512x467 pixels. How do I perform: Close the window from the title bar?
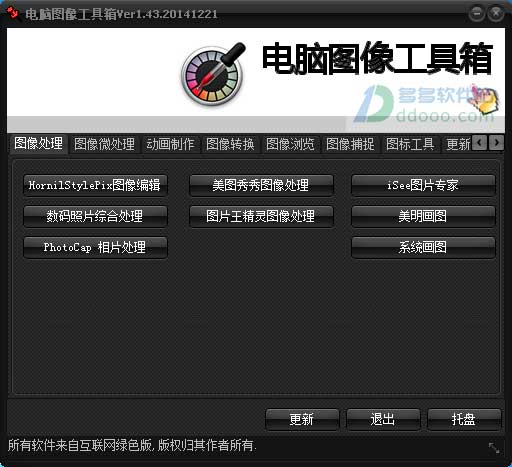coord(496,14)
